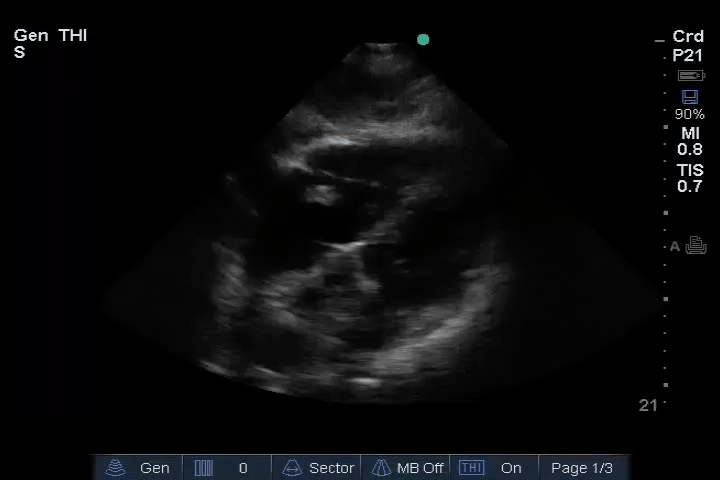Click the green orientation marker dot
The image size is (720, 480).
click(423, 40)
